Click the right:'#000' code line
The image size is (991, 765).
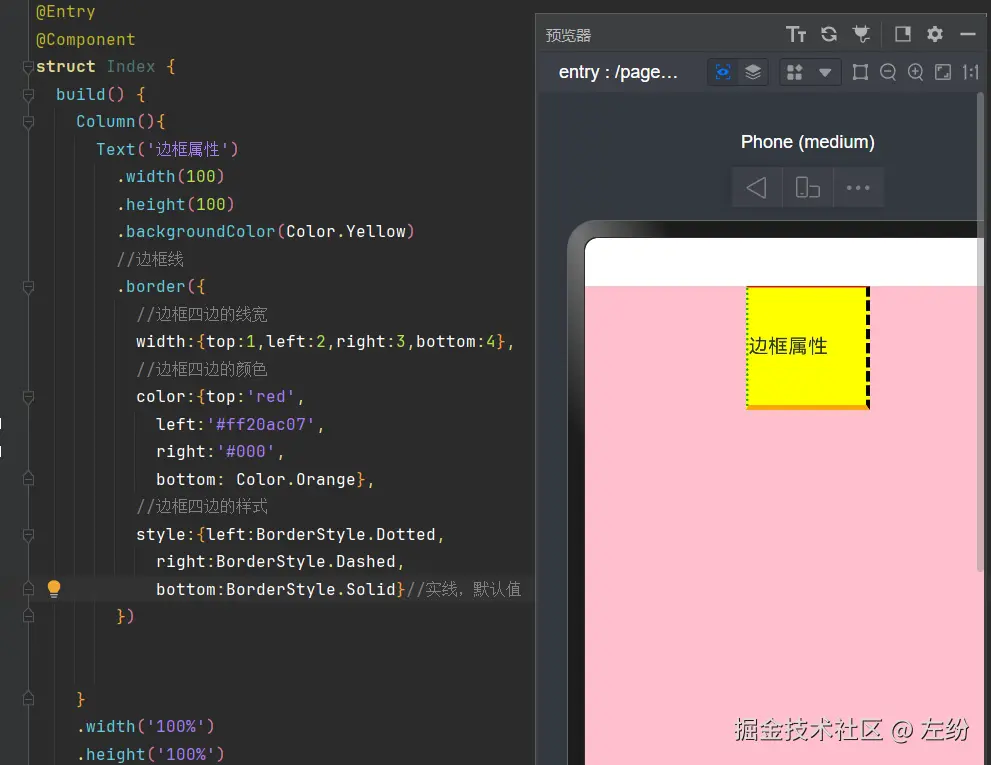[221, 451]
